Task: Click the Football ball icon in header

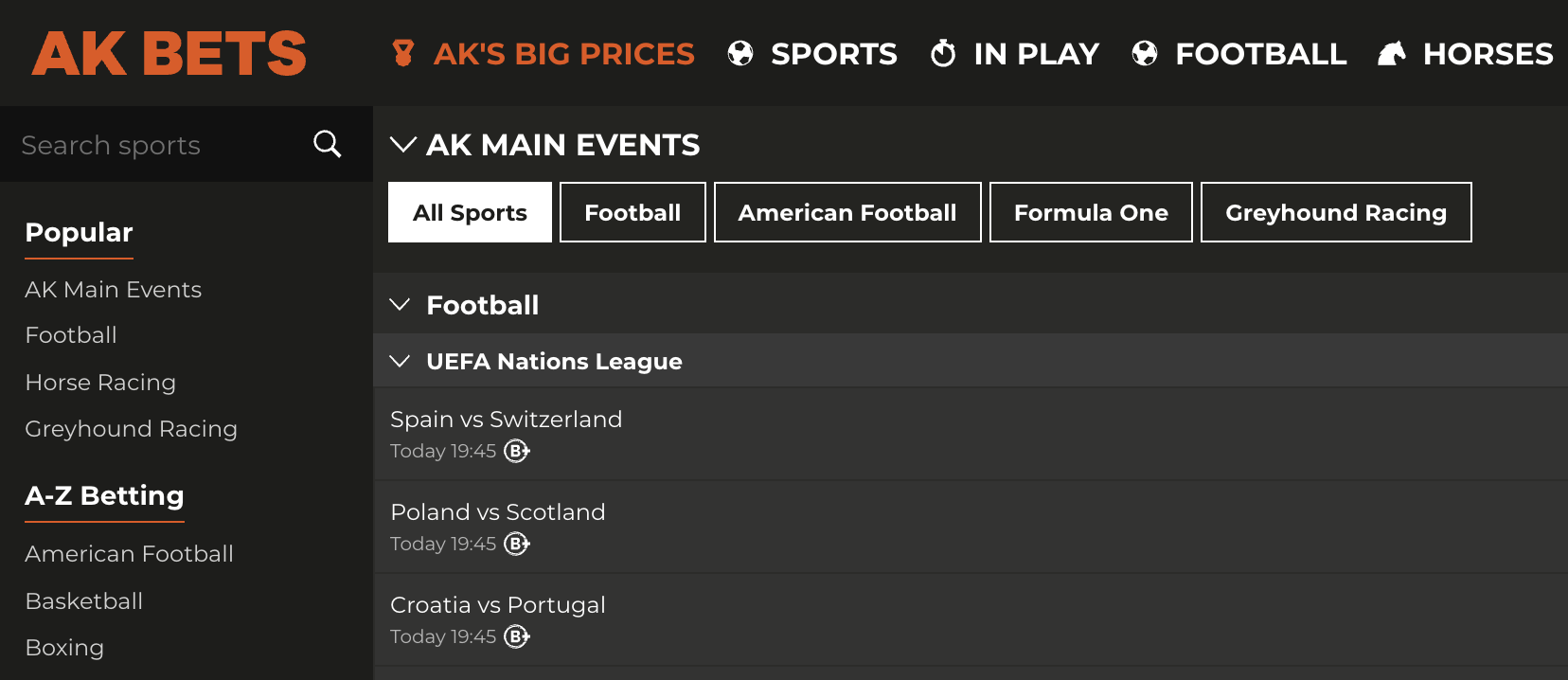Action: [1145, 53]
